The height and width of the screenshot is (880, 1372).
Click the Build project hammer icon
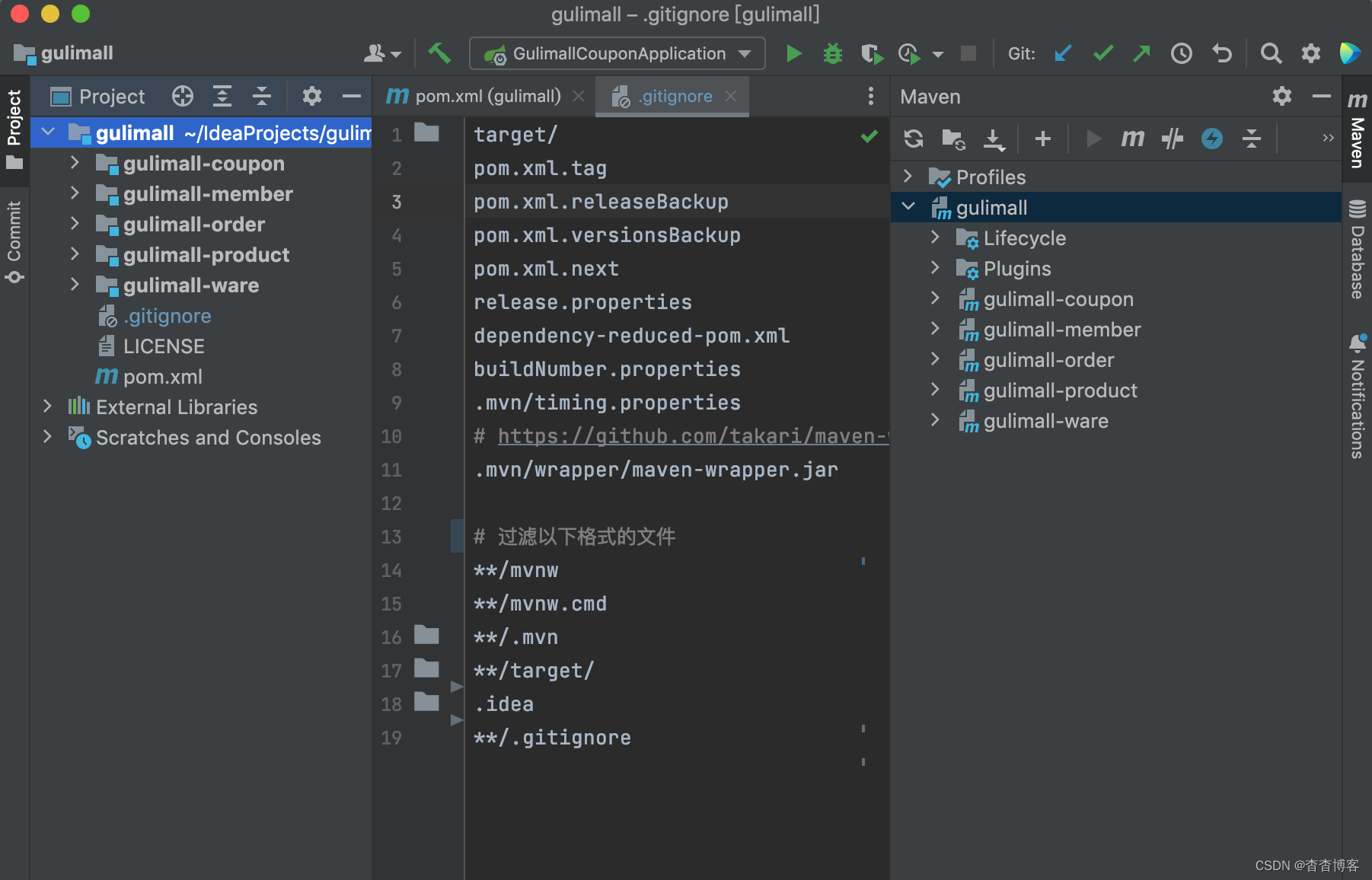pos(439,53)
